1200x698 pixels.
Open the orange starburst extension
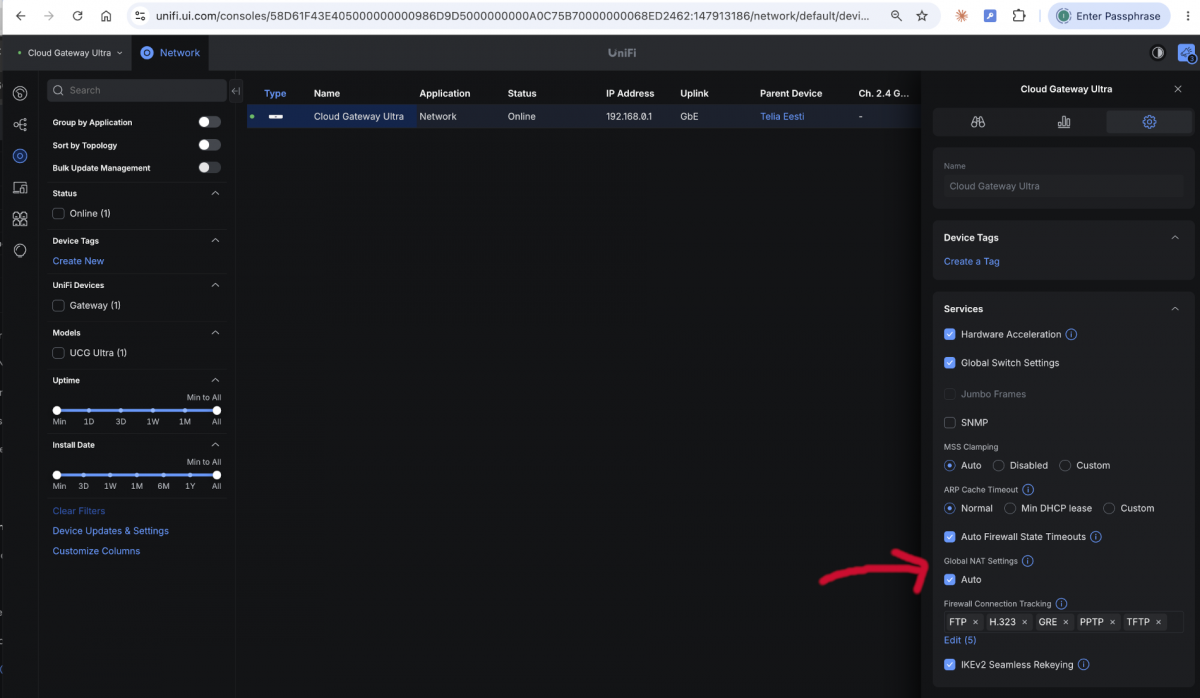coord(961,16)
